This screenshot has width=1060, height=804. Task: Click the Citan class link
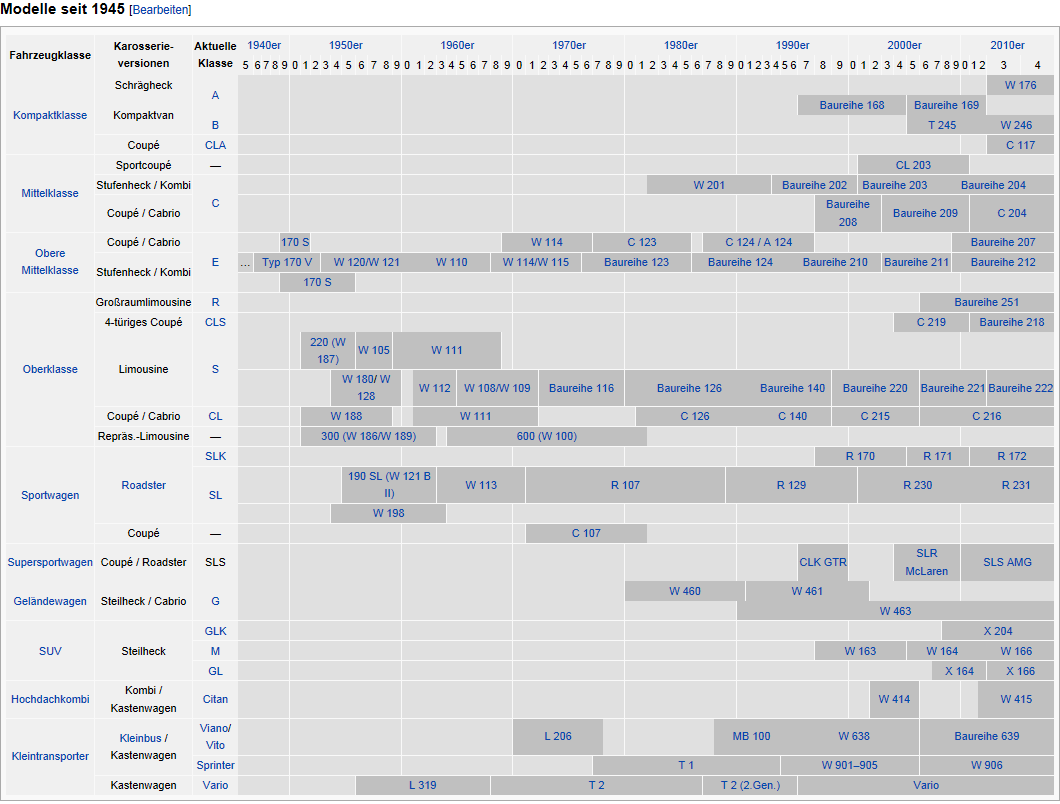215,699
